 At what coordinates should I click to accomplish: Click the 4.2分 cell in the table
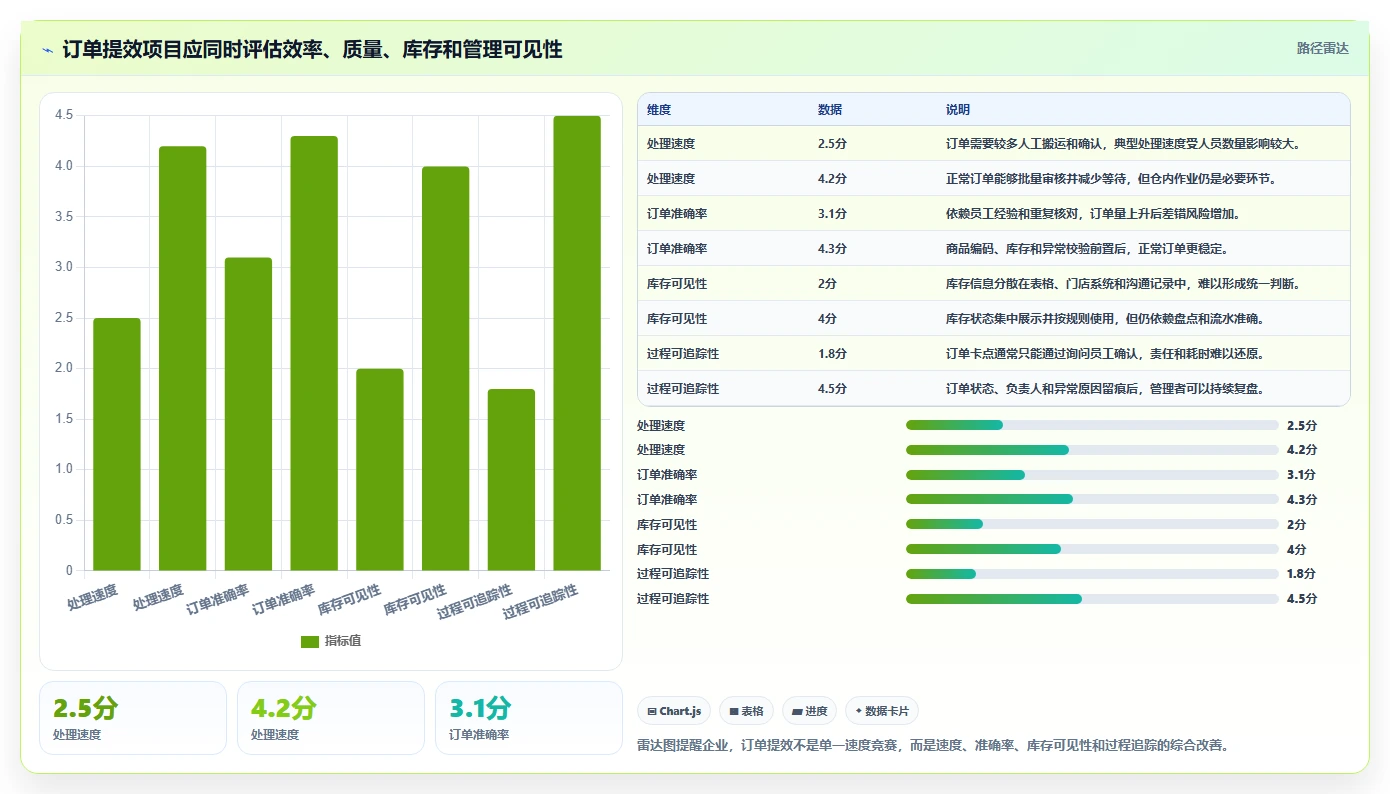coord(832,179)
